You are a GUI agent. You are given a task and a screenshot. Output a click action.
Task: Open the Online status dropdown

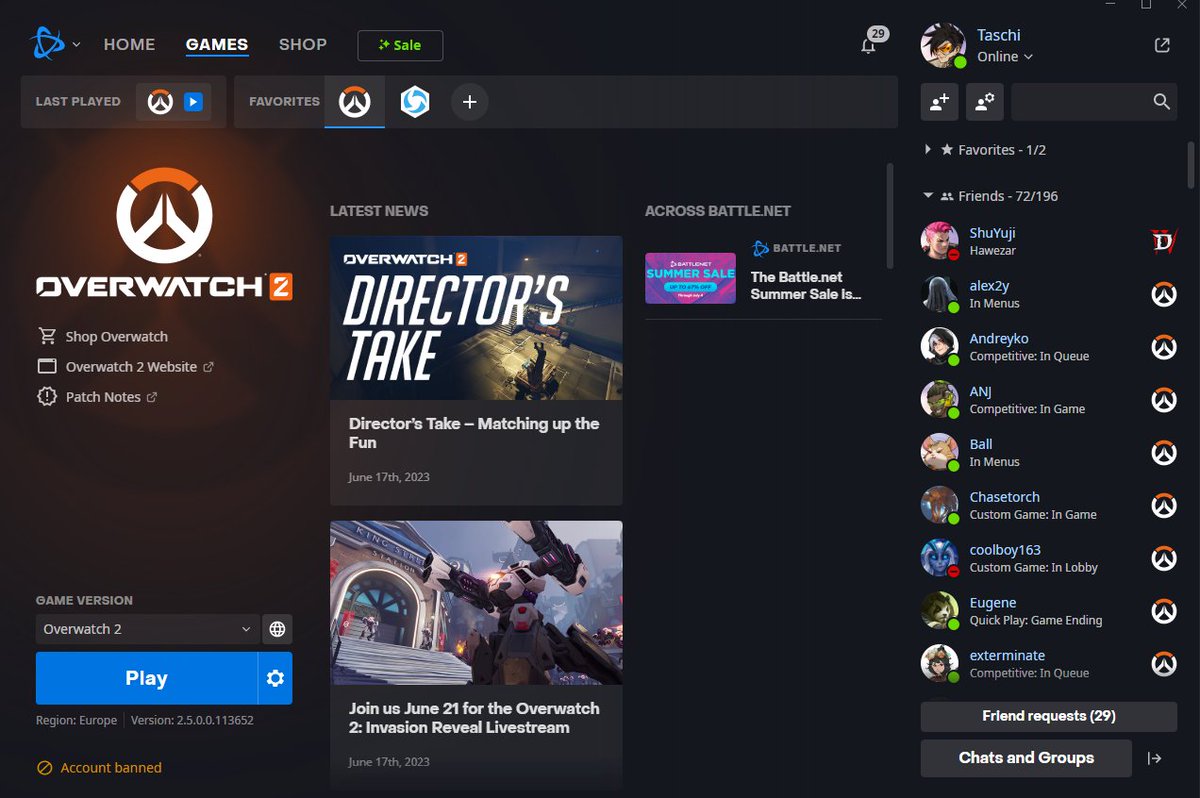click(1005, 57)
